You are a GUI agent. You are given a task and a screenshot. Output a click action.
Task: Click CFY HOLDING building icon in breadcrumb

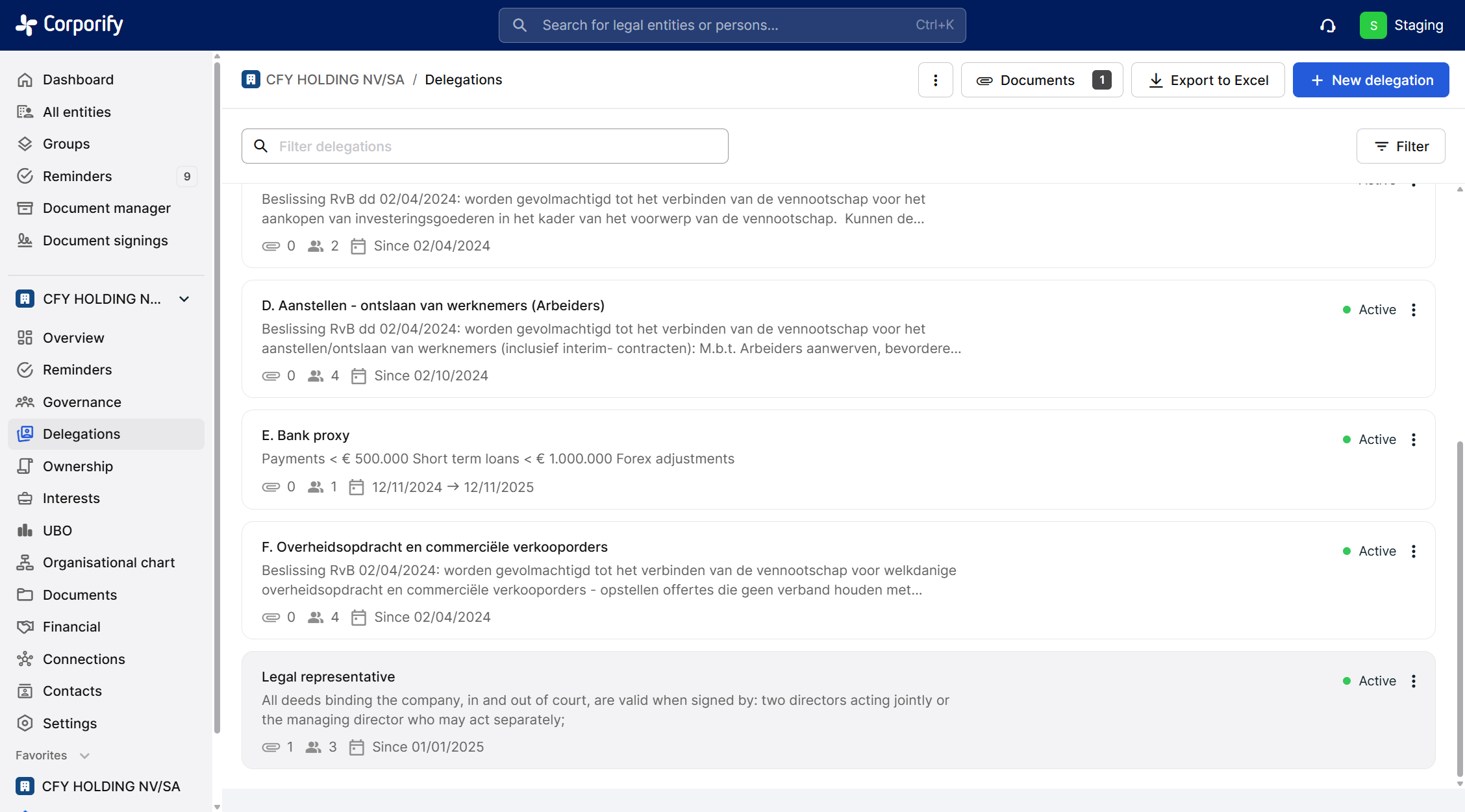point(251,79)
